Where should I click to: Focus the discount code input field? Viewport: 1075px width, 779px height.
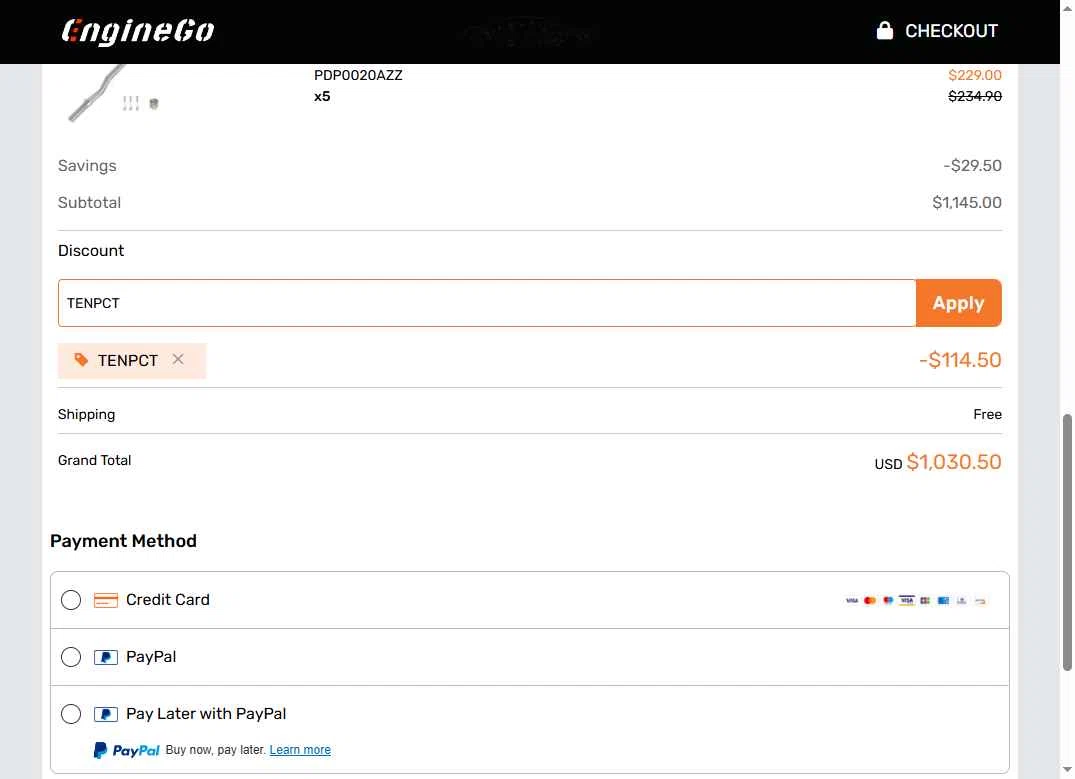click(487, 303)
